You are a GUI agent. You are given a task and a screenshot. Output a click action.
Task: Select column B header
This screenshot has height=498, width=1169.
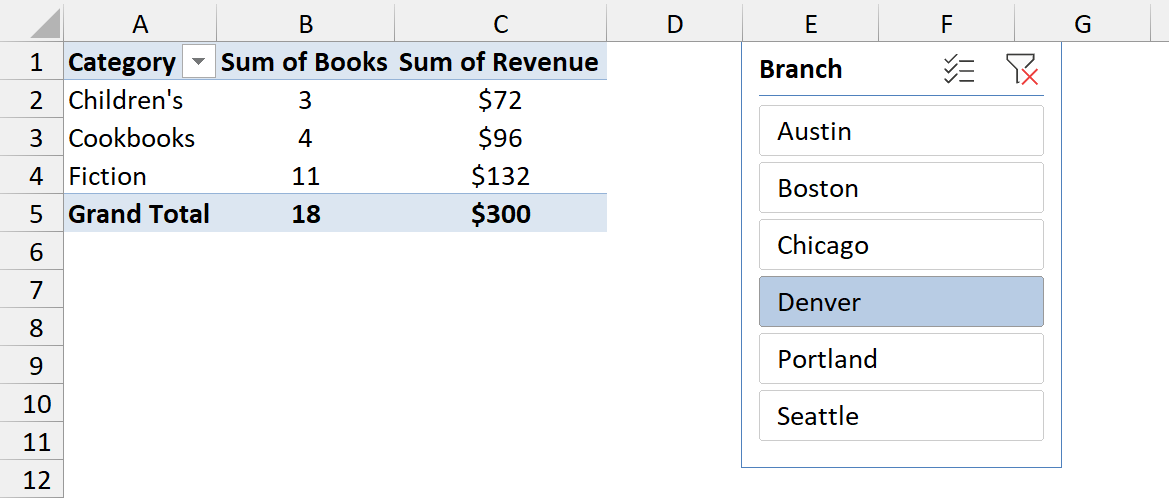coord(306,25)
